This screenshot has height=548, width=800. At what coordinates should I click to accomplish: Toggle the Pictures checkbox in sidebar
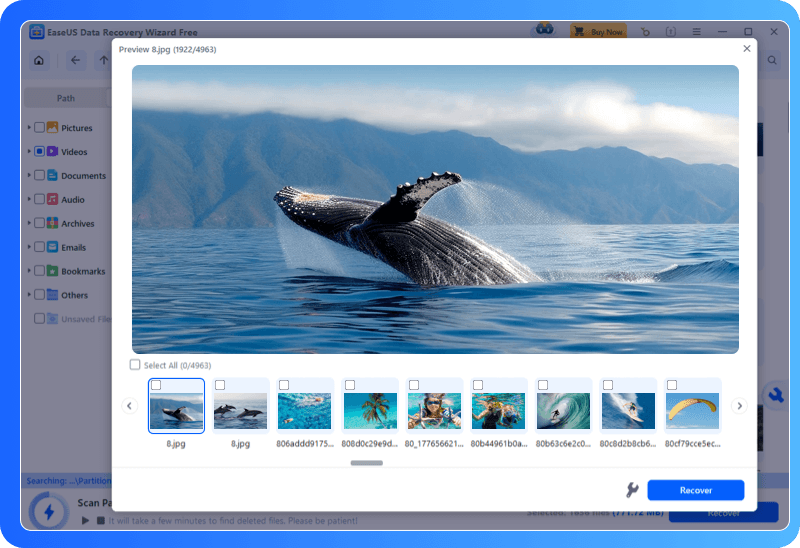tap(39, 128)
